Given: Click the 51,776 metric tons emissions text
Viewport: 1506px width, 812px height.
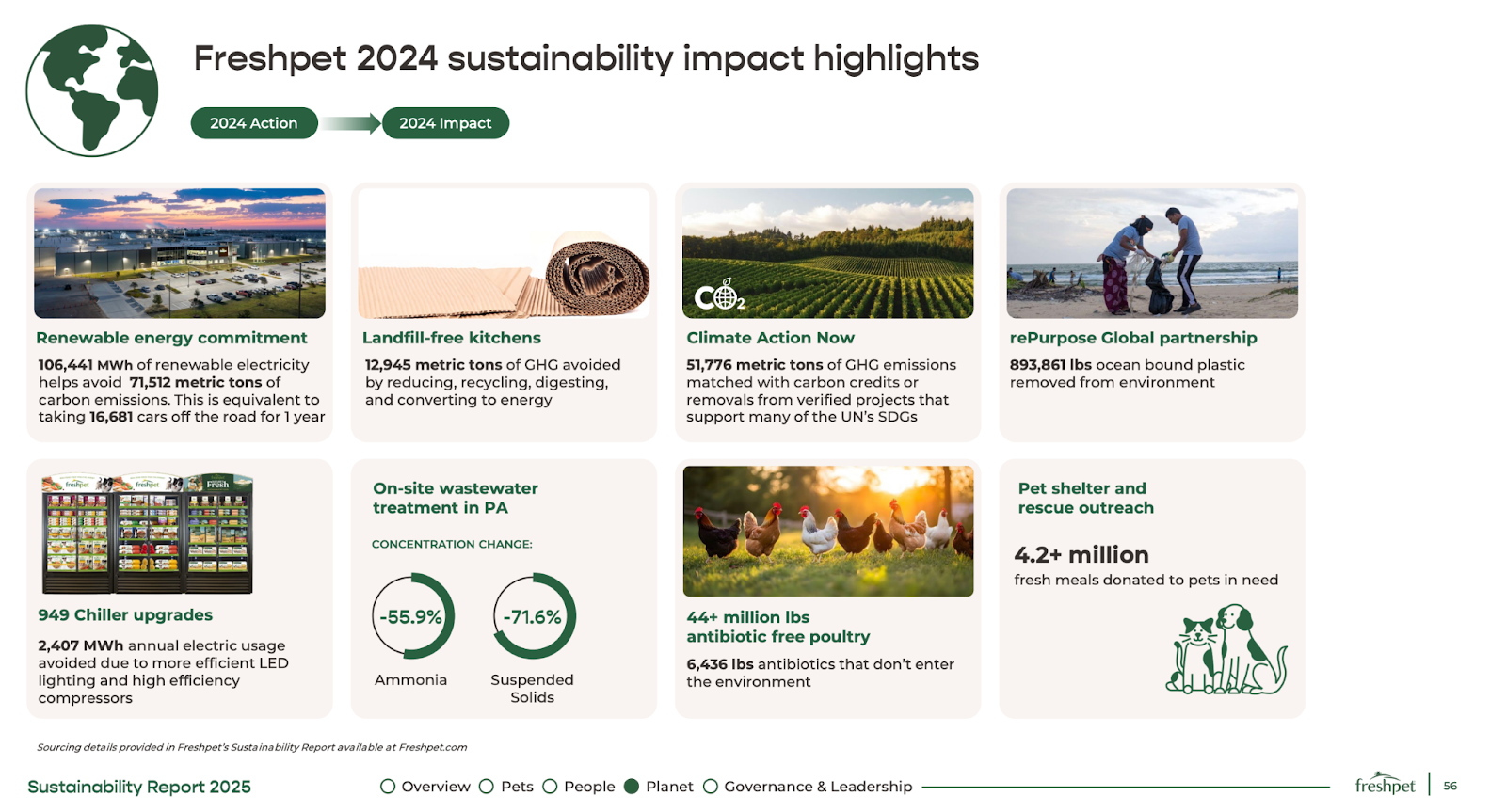Looking at the screenshot, I should (821, 390).
